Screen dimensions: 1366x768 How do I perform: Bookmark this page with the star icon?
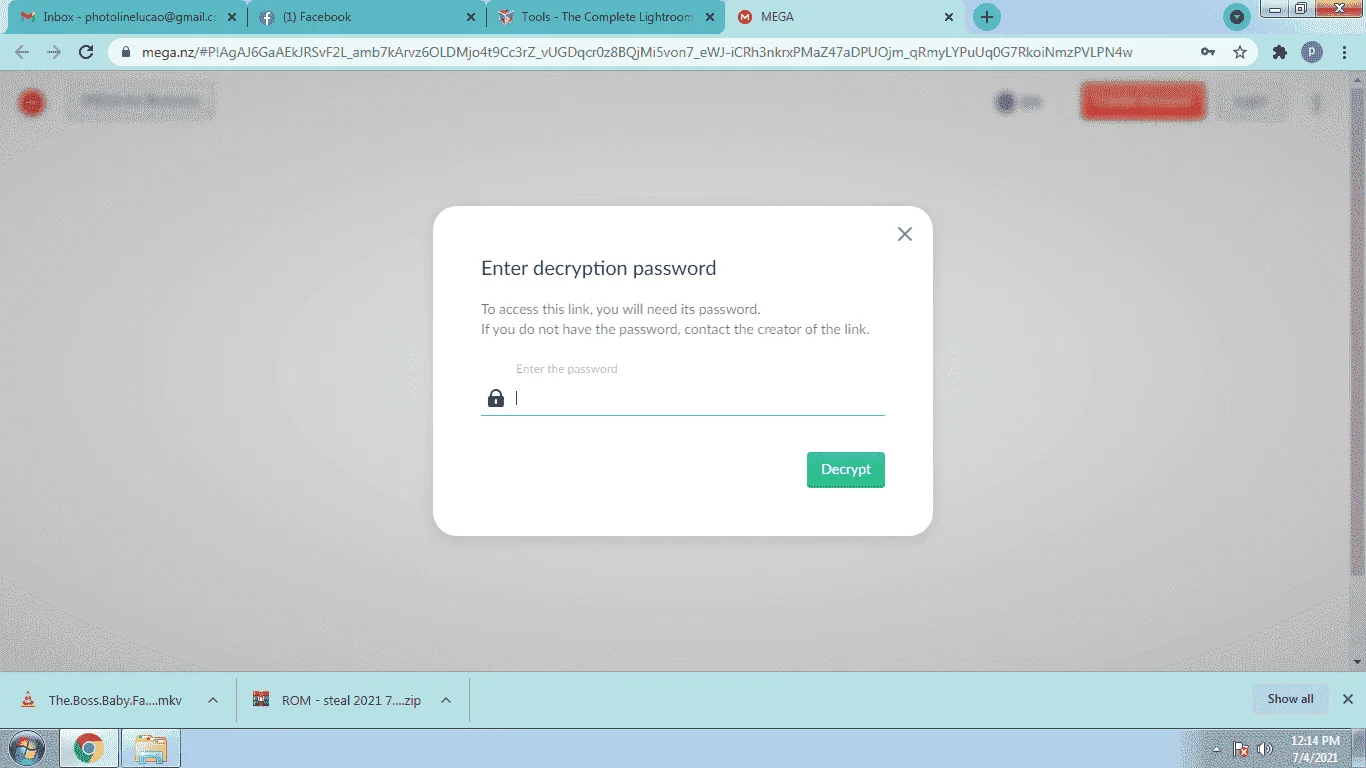1240,52
